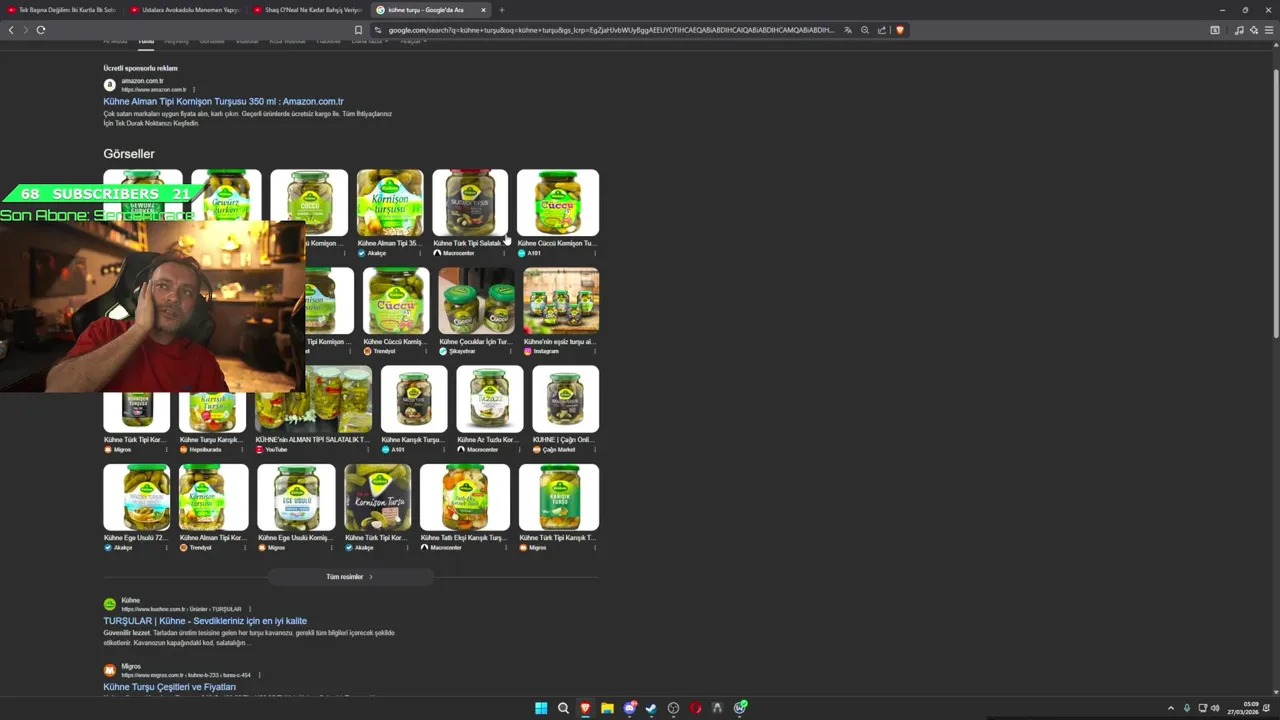Screen dimensions: 1280x720
Task: Open the Kühne Çocuklar İçin Şikayetvar image
Action: coord(476,300)
